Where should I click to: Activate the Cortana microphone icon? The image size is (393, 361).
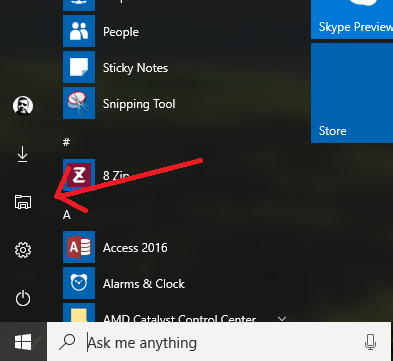click(370, 342)
